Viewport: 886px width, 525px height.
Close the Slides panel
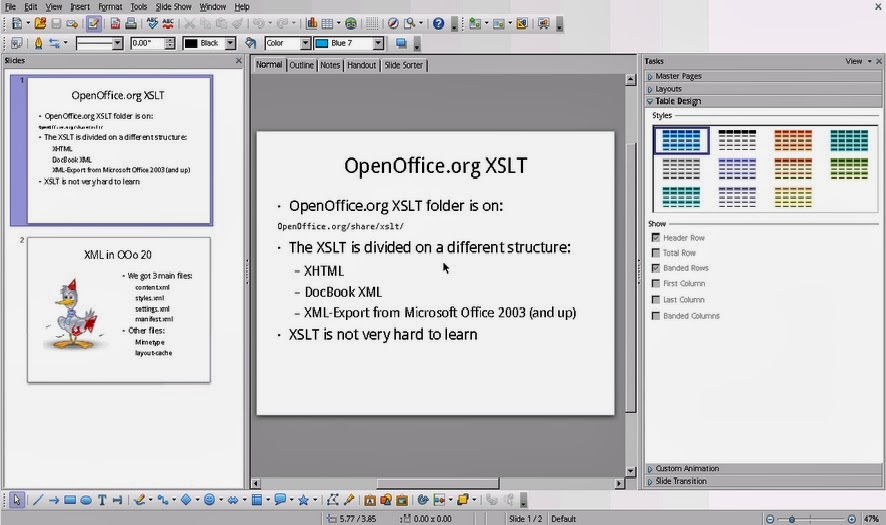coord(238,60)
